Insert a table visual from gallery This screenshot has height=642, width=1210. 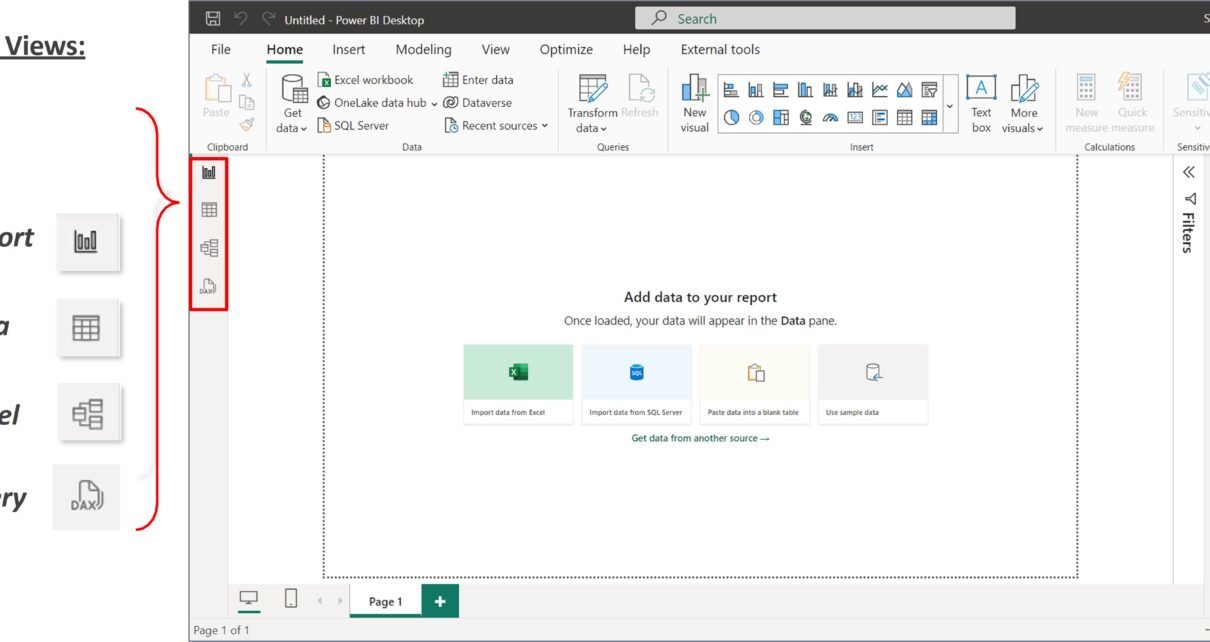904,117
